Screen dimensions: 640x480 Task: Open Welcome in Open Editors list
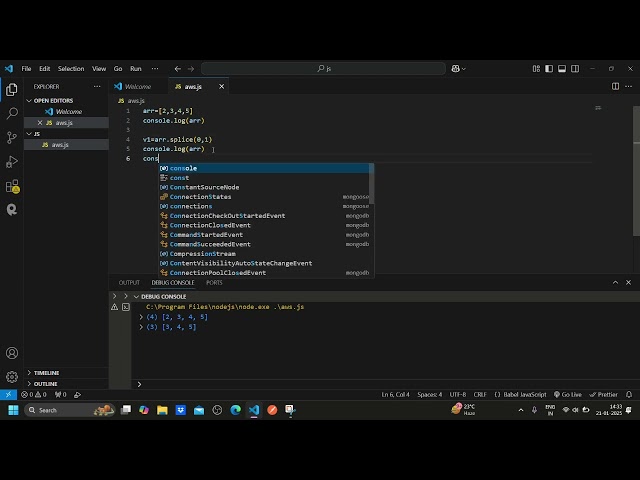pos(67,111)
